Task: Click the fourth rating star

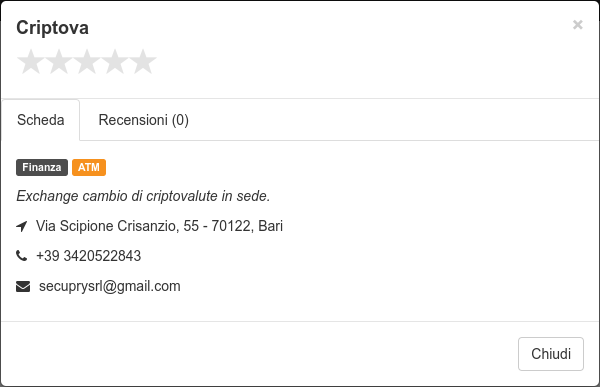Action: tap(115, 61)
